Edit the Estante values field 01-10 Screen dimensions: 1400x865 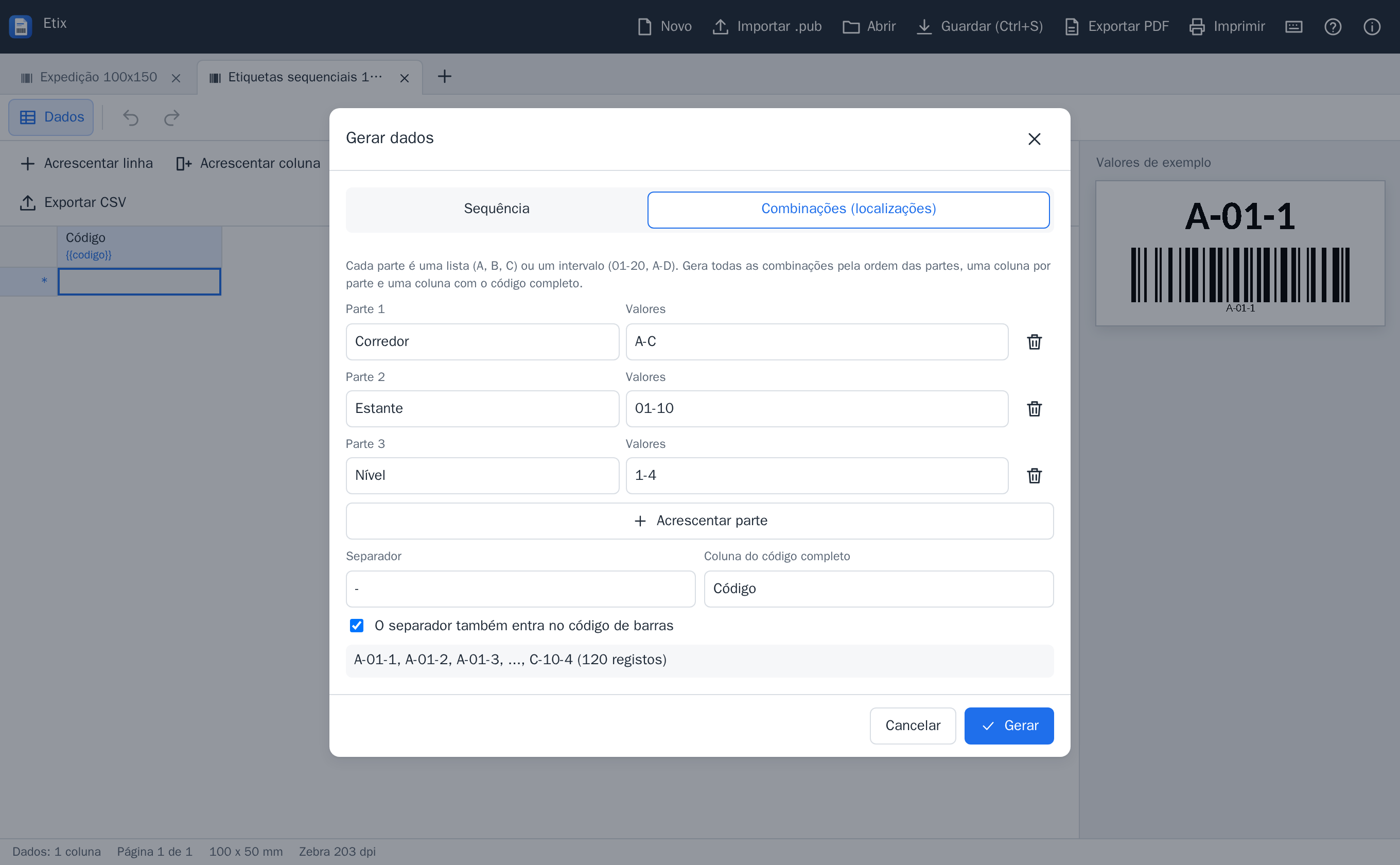coord(817,408)
